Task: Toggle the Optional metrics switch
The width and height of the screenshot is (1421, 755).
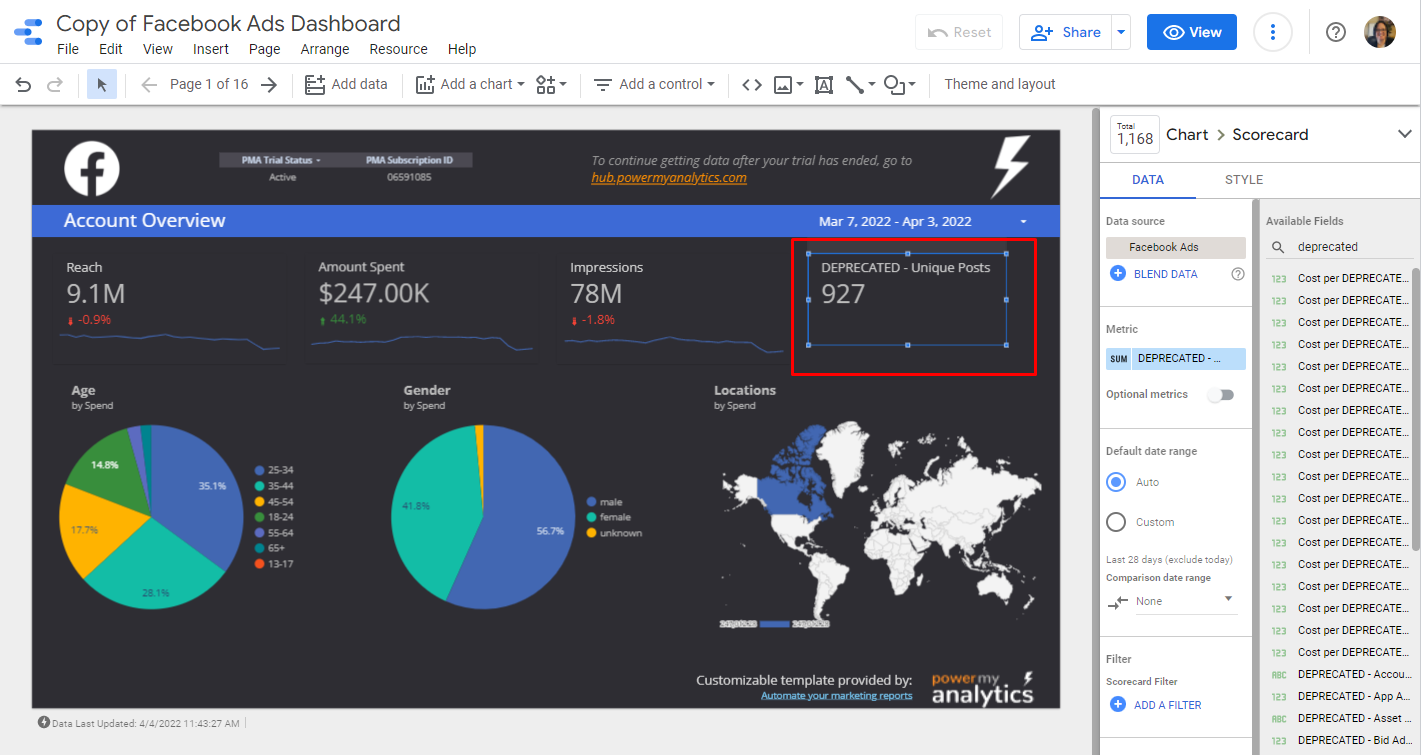Action: click(1221, 395)
